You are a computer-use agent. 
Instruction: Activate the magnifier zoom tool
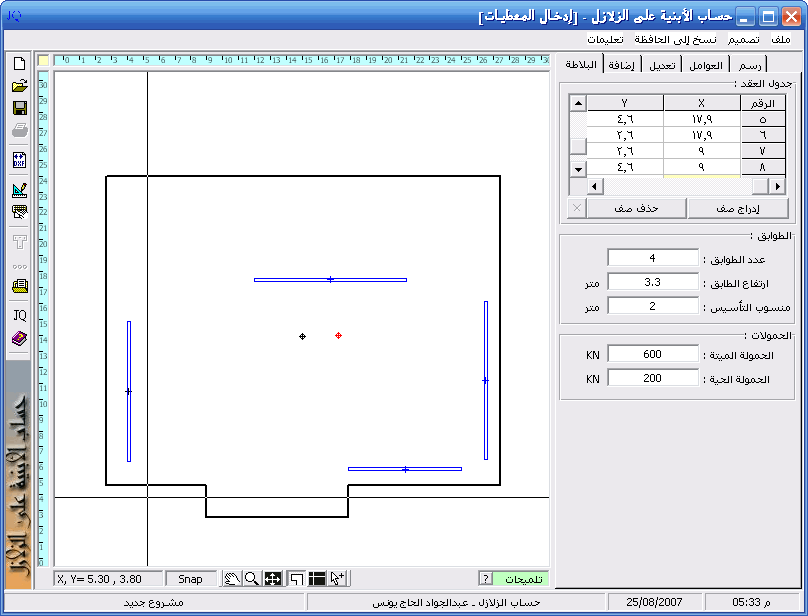(252, 579)
